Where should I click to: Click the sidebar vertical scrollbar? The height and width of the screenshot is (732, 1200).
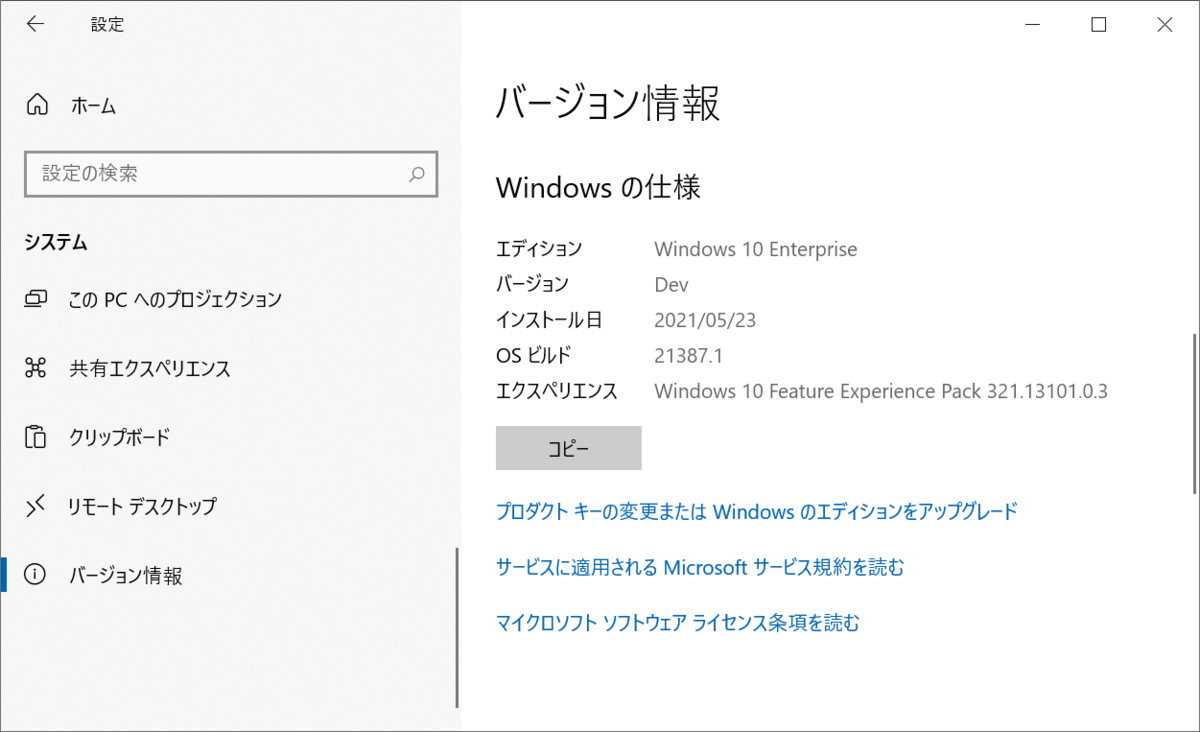[457, 627]
